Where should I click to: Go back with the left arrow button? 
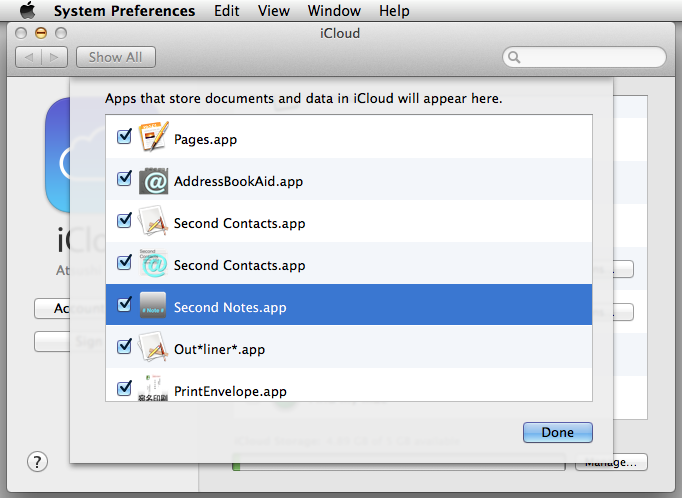(29, 57)
